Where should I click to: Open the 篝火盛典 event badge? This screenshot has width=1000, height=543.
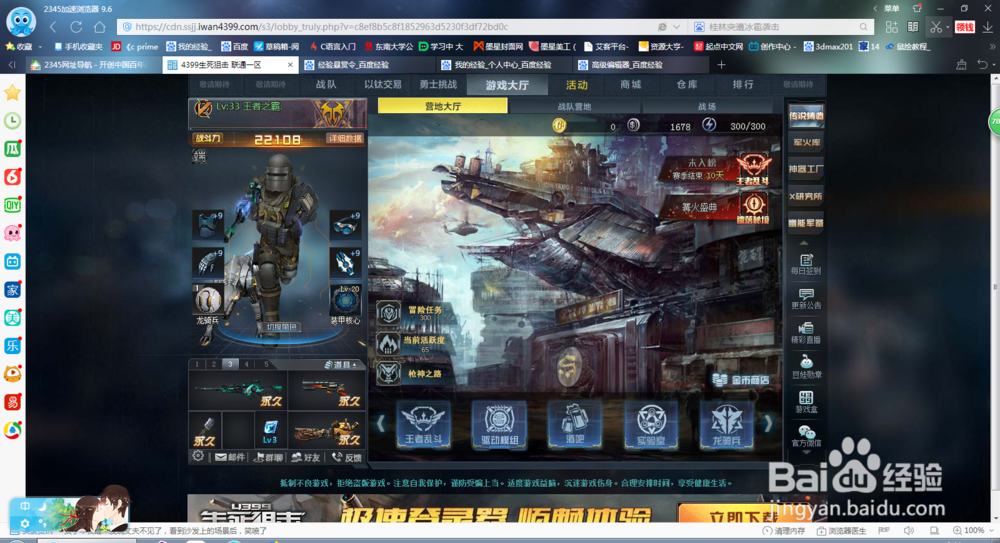click(x=753, y=207)
